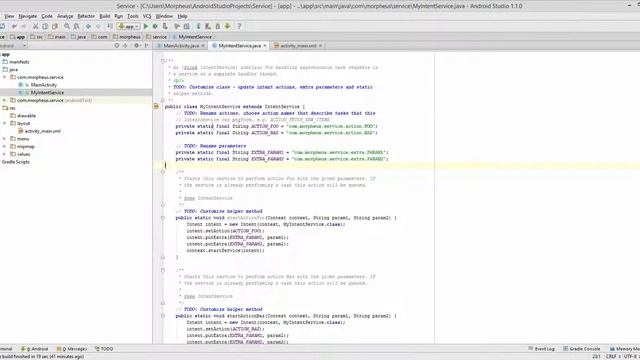
Task: Open the Help menu
Action: point(182,16)
